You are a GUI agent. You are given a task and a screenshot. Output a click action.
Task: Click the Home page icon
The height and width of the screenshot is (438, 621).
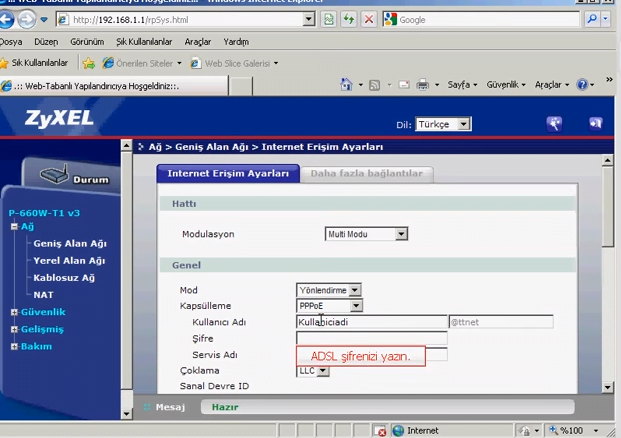(346, 84)
